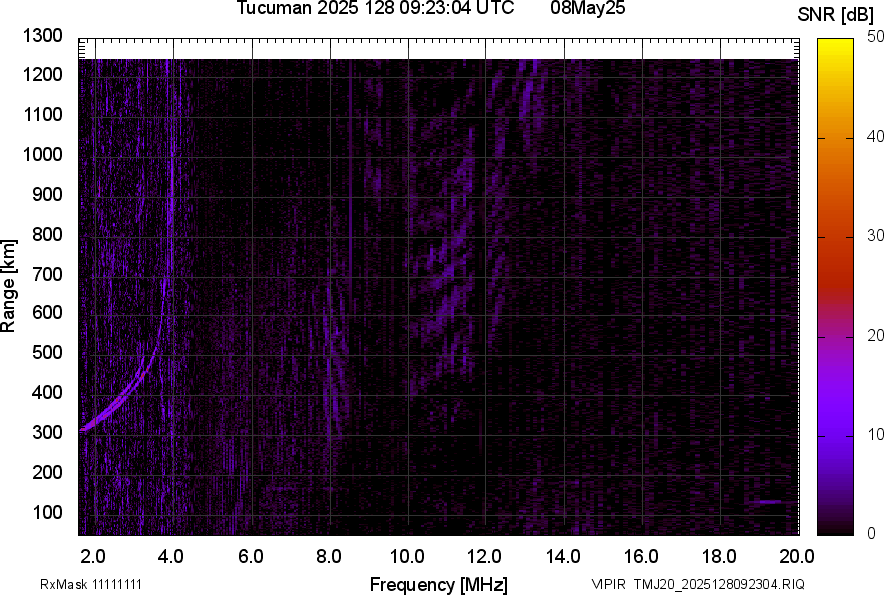
Task: Click the frequency tick label 8.0
Action: coord(329,557)
